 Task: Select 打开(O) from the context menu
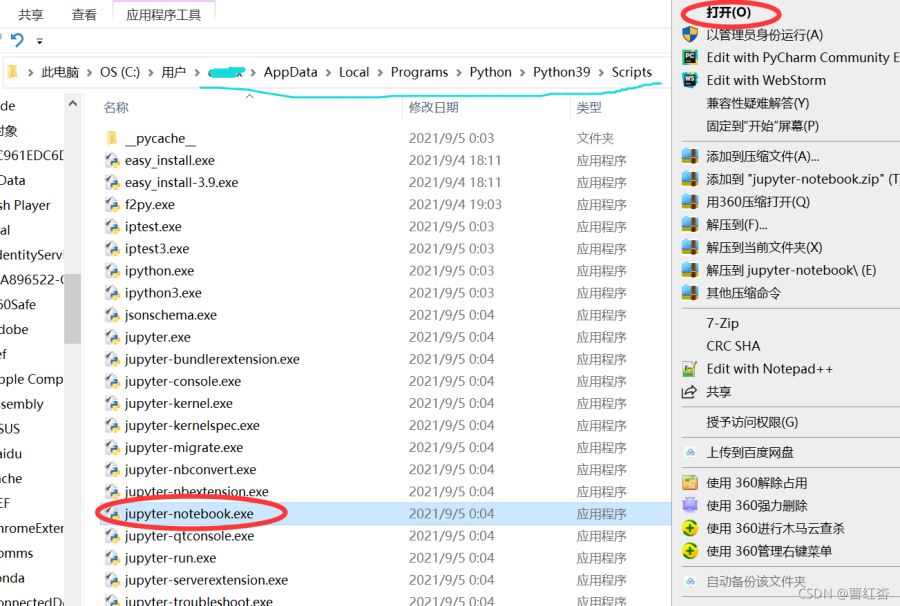pos(728,13)
